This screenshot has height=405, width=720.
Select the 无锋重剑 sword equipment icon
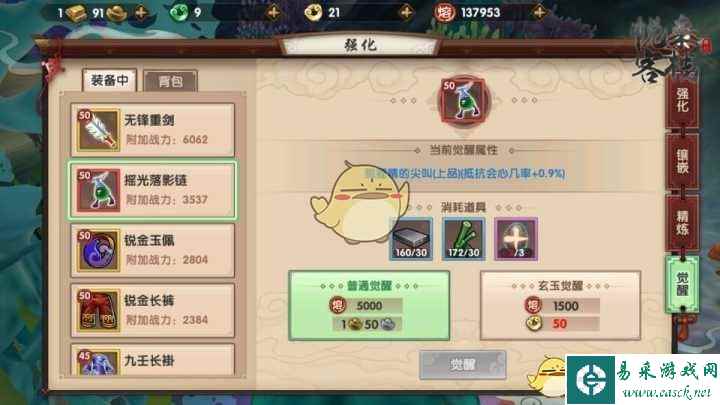coord(98,130)
